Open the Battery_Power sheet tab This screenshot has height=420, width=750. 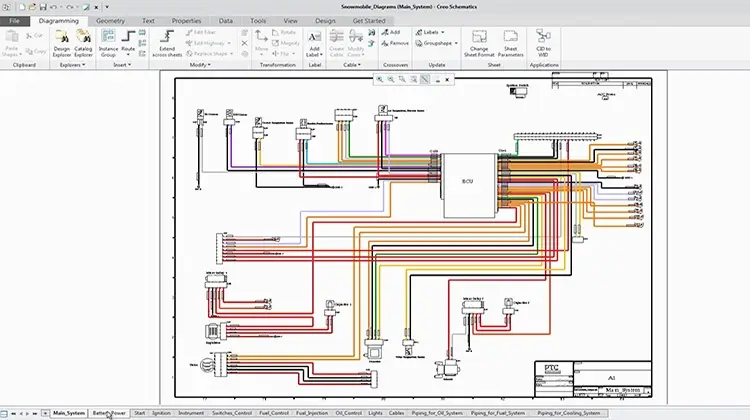(109, 413)
